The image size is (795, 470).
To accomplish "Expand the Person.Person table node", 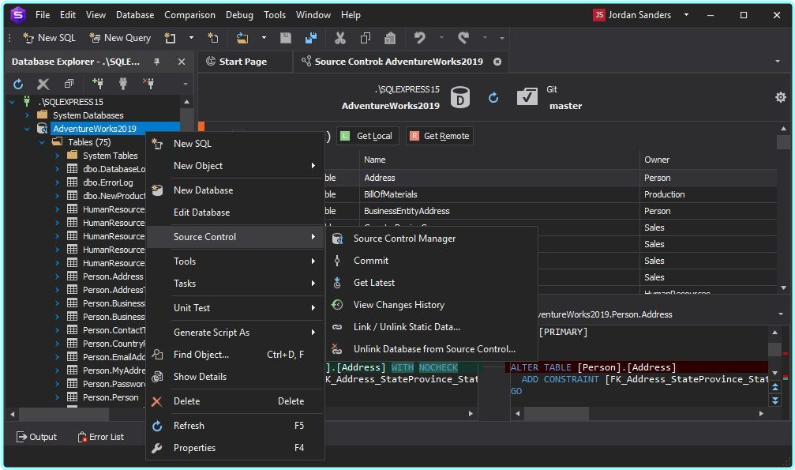I will [57, 397].
